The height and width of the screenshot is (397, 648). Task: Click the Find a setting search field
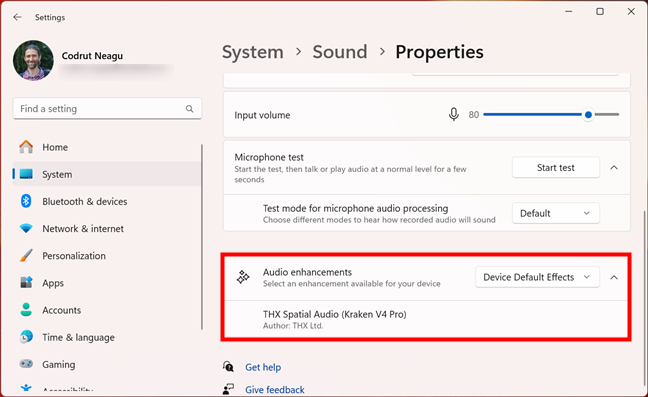(107, 109)
